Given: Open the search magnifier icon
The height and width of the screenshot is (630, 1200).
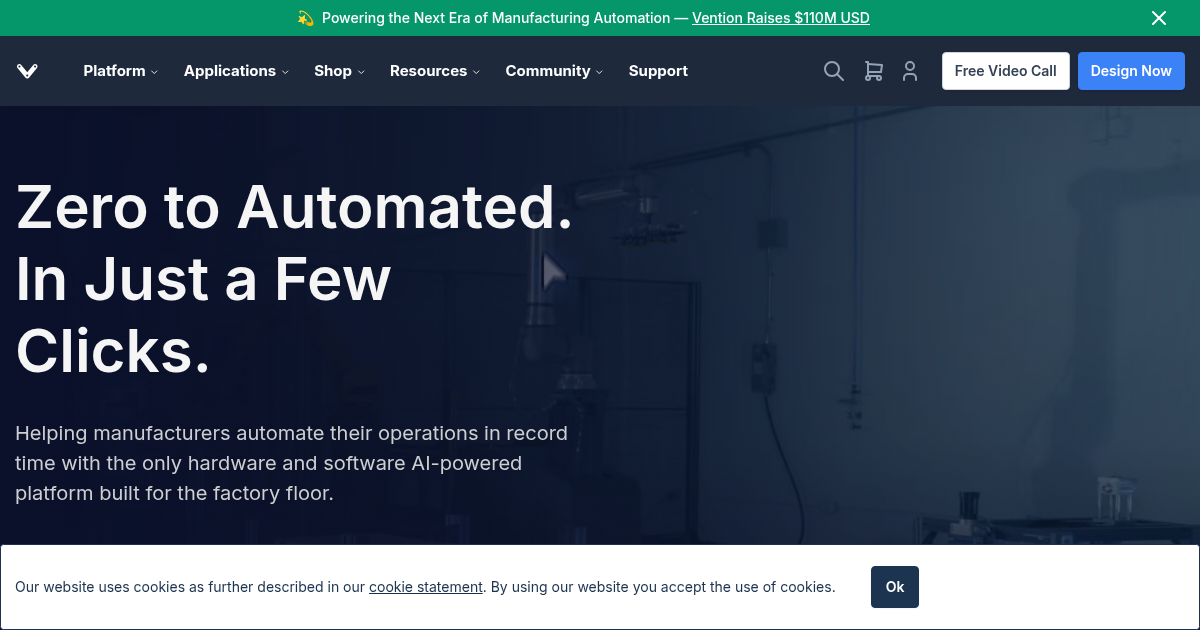Looking at the screenshot, I should 834,71.
